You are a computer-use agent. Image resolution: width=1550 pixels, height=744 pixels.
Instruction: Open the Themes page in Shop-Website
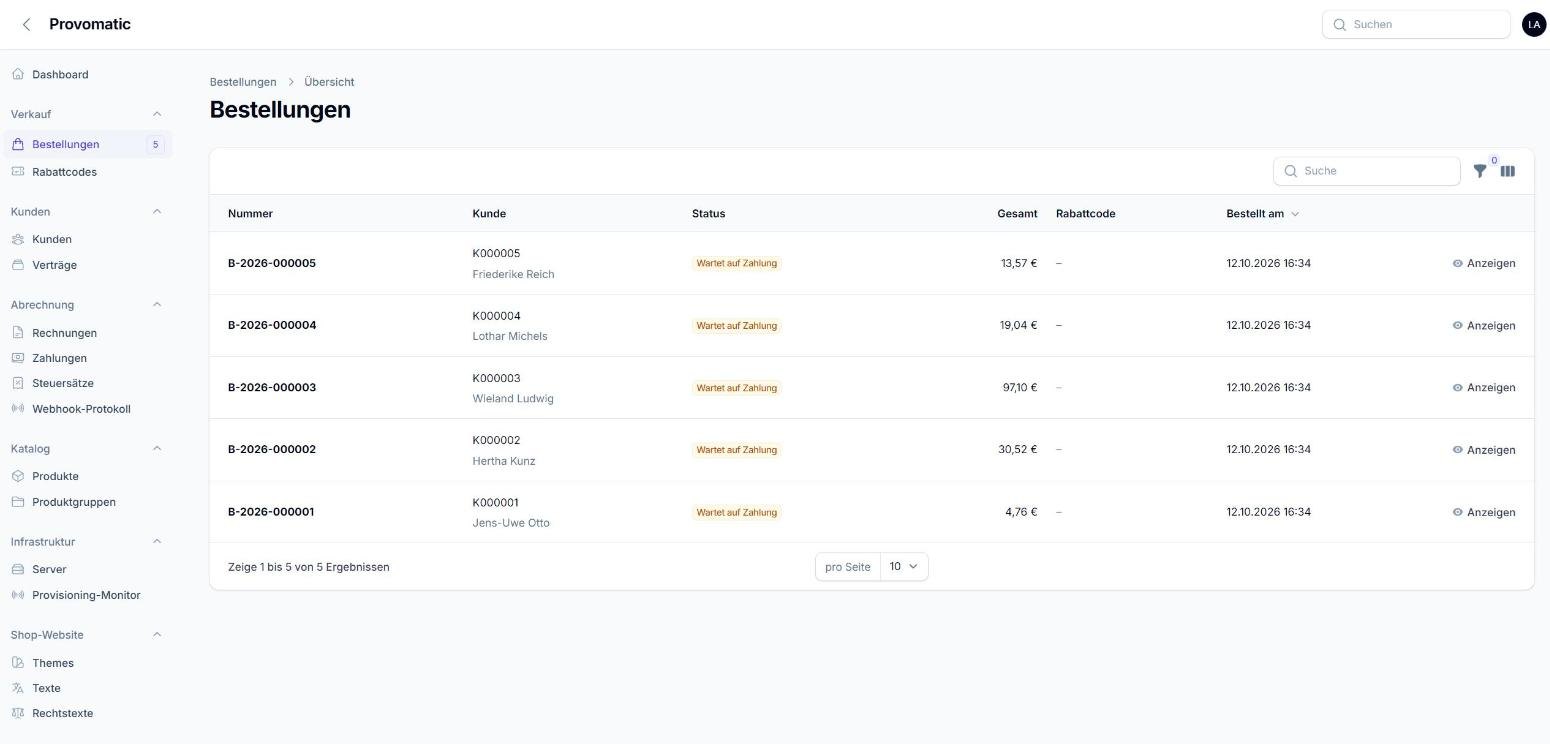click(53, 663)
